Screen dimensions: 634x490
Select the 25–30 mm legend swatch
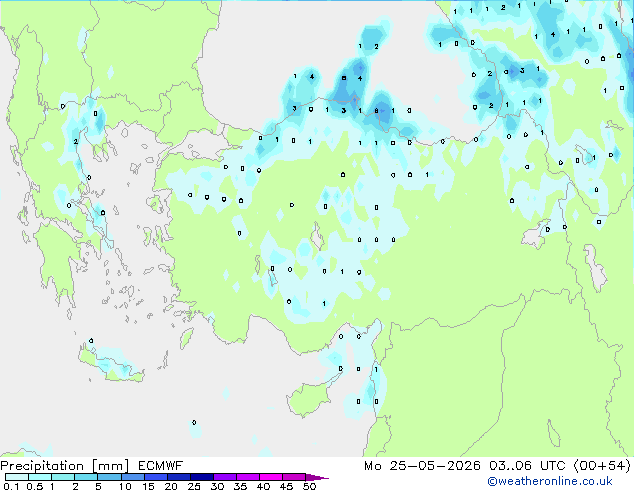(x=201, y=477)
